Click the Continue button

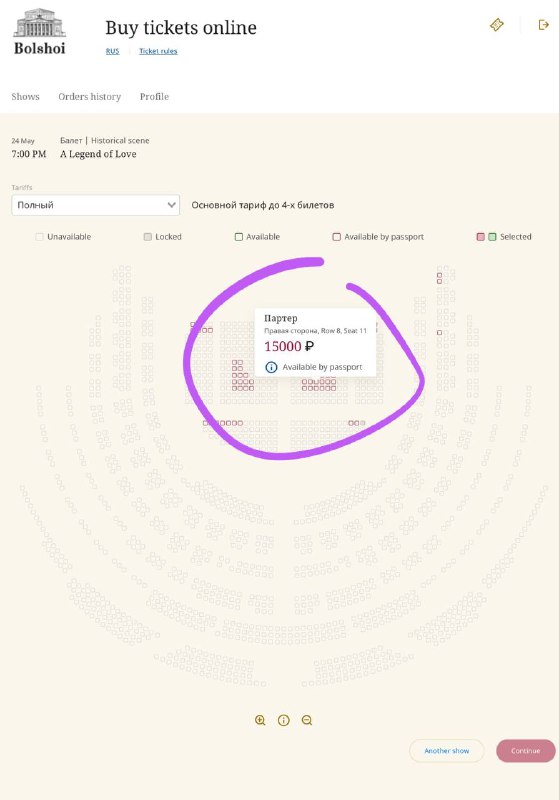pyautogui.click(x=525, y=751)
